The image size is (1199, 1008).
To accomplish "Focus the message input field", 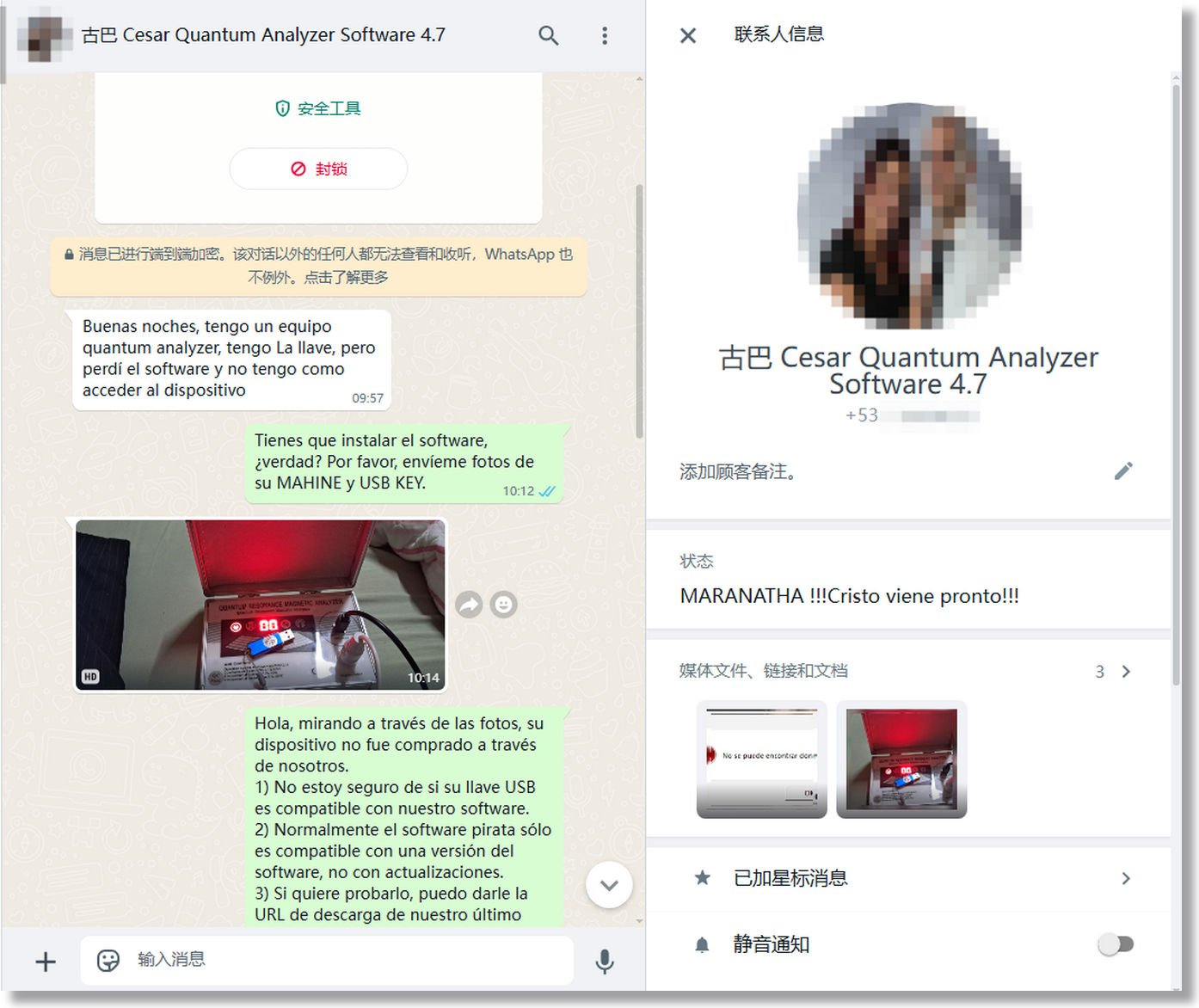I will tap(327, 960).
